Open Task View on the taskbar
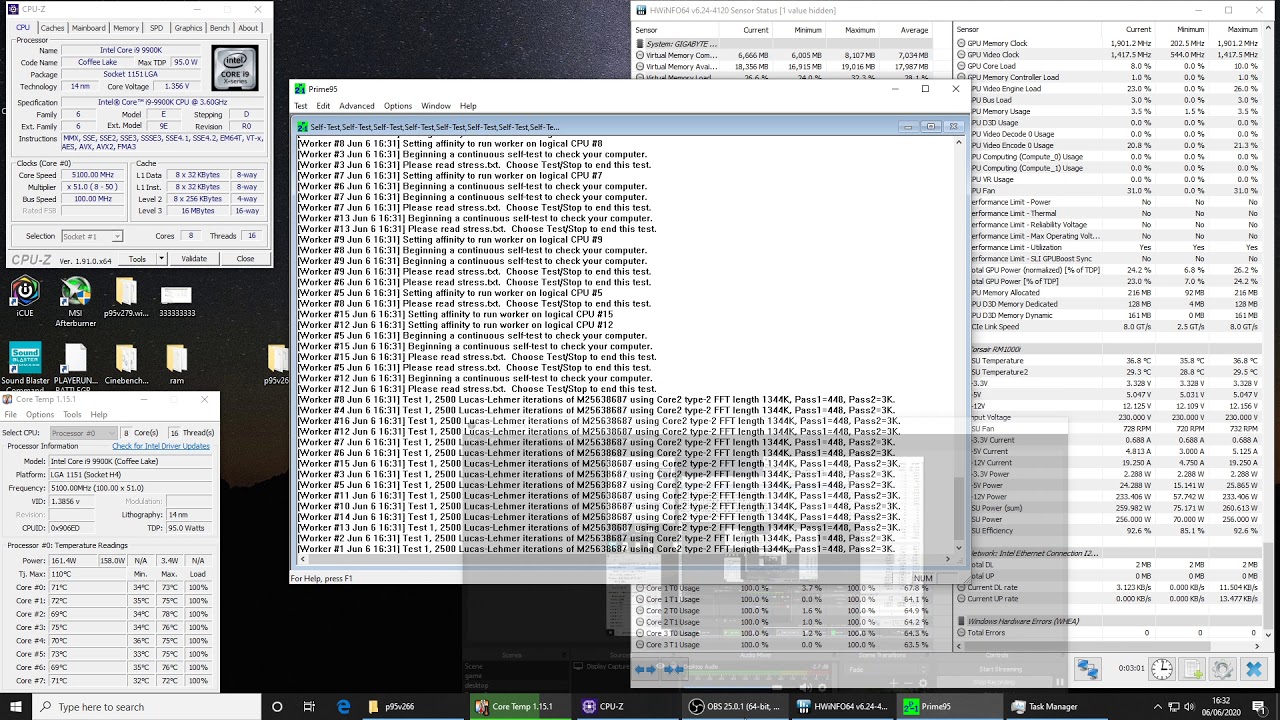1280x720 pixels. (x=309, y=706)
